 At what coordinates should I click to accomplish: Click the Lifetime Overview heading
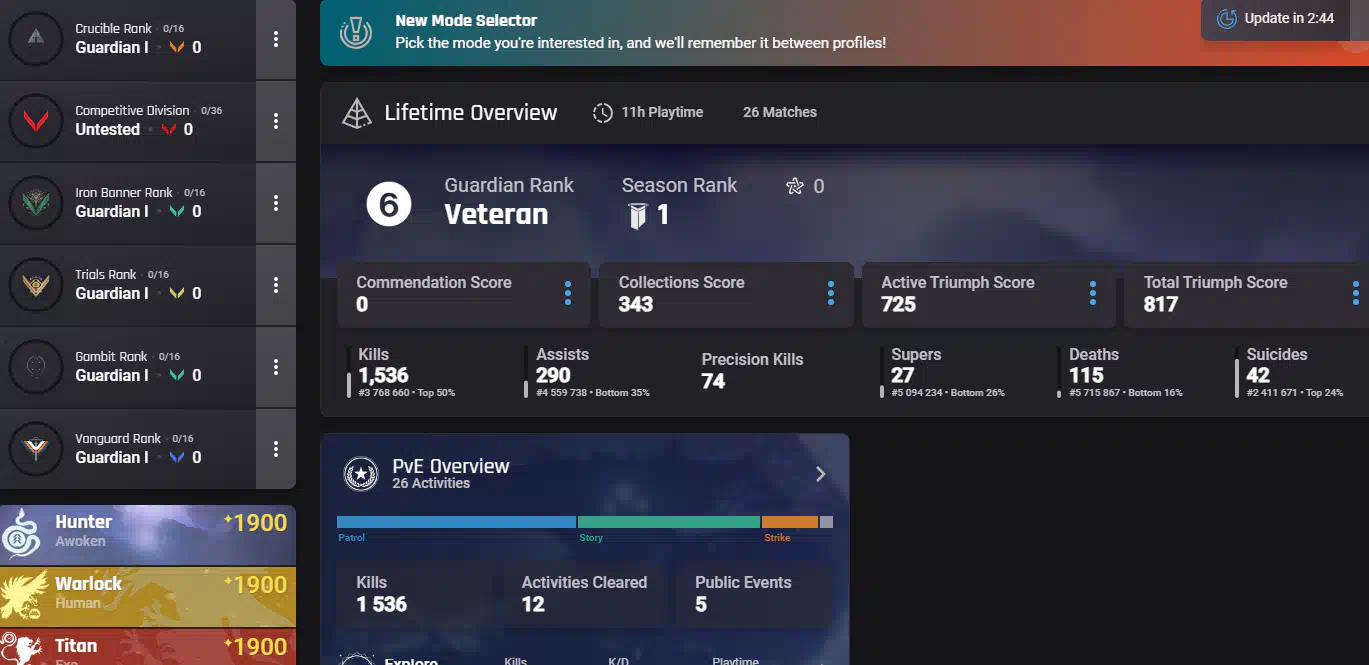coord(470,112)
